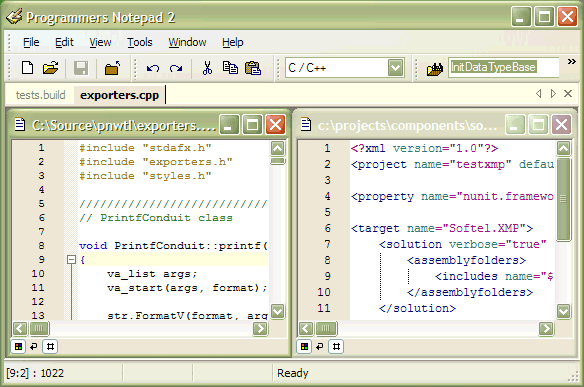
Task: Click the Copy icon in the toolbar
Action: (230, 68)
